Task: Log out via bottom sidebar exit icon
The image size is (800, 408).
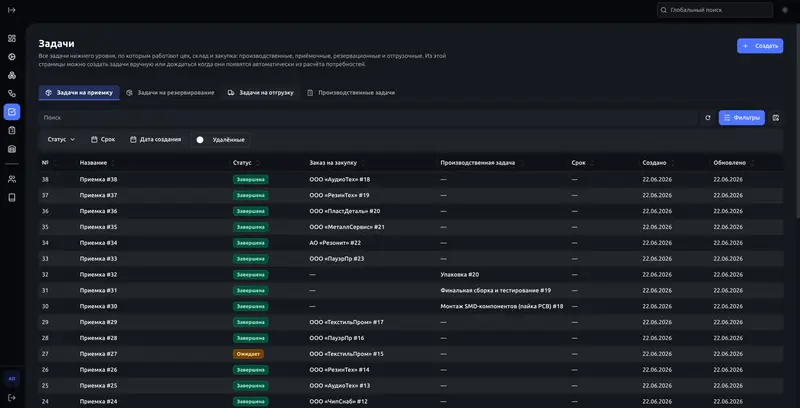Action: pos(12,397)
